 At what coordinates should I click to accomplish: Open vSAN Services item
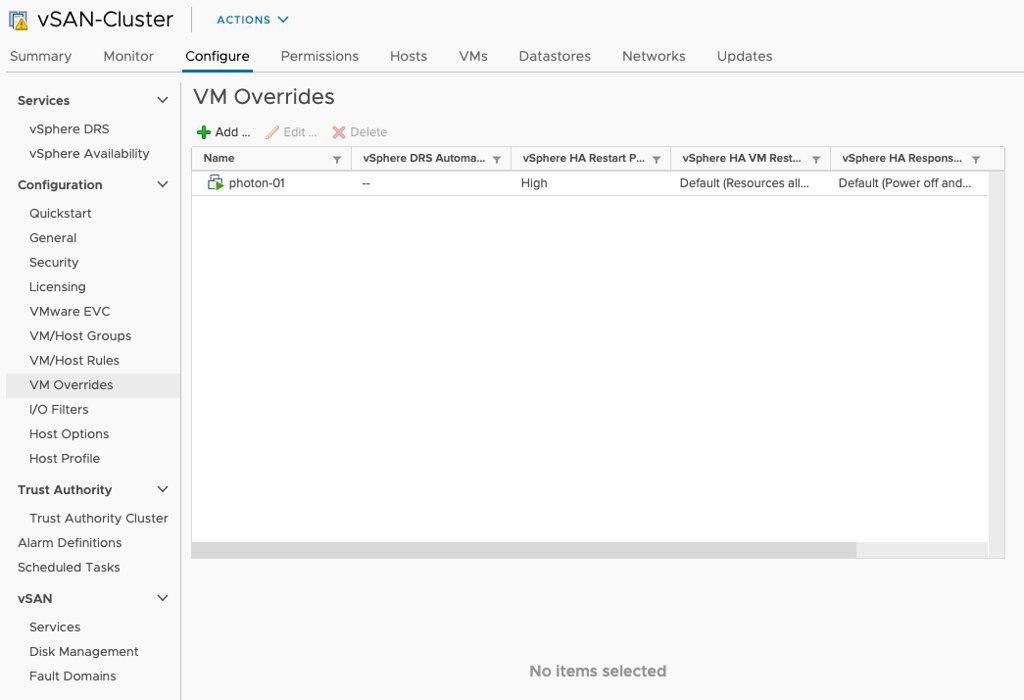click(55, 627)
